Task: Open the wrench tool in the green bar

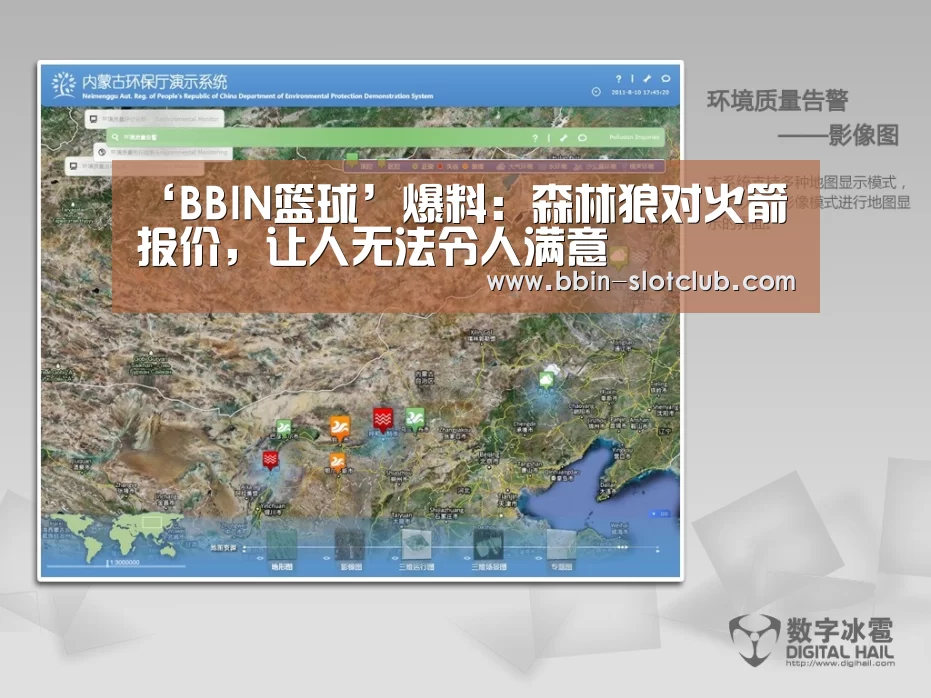Action: (563, 138)
